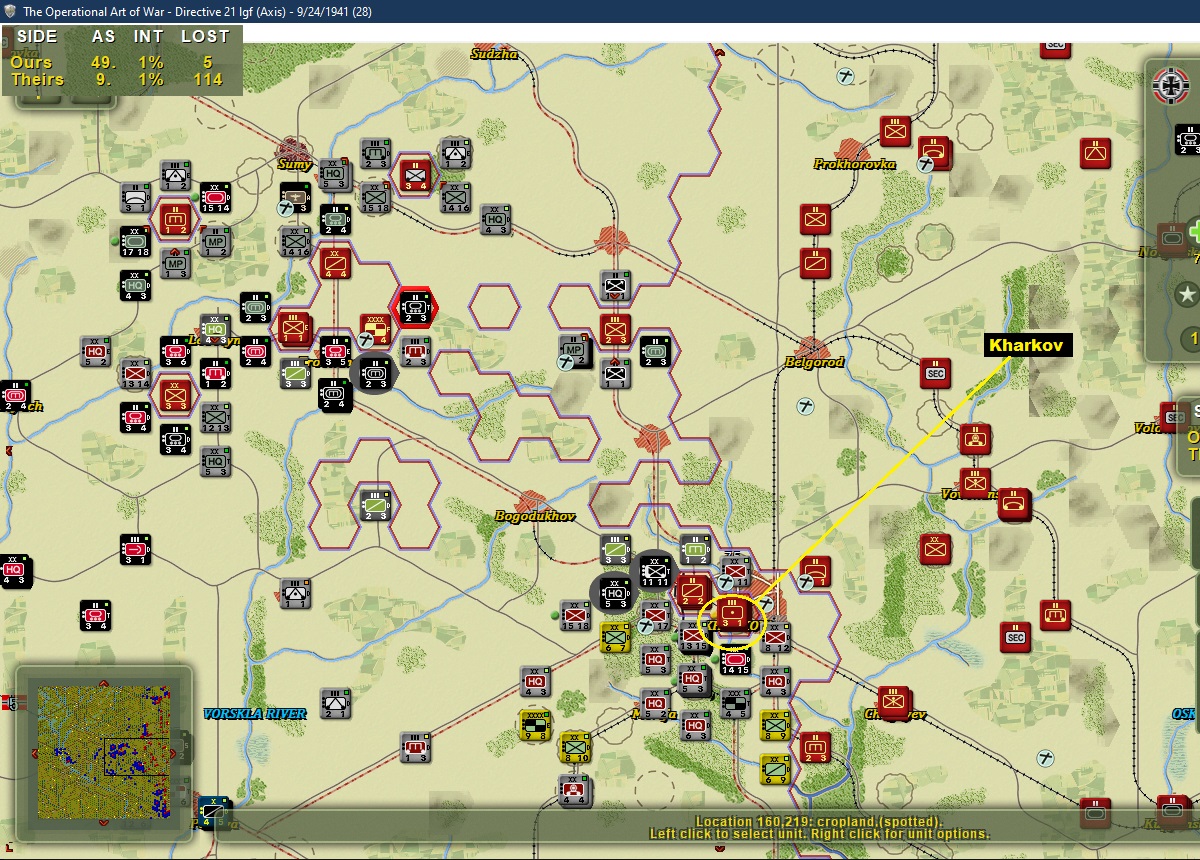Select red 3-1 armored-car regiment at Kharkov
This screenshot has width=1200, height=860.
[732, 614]
